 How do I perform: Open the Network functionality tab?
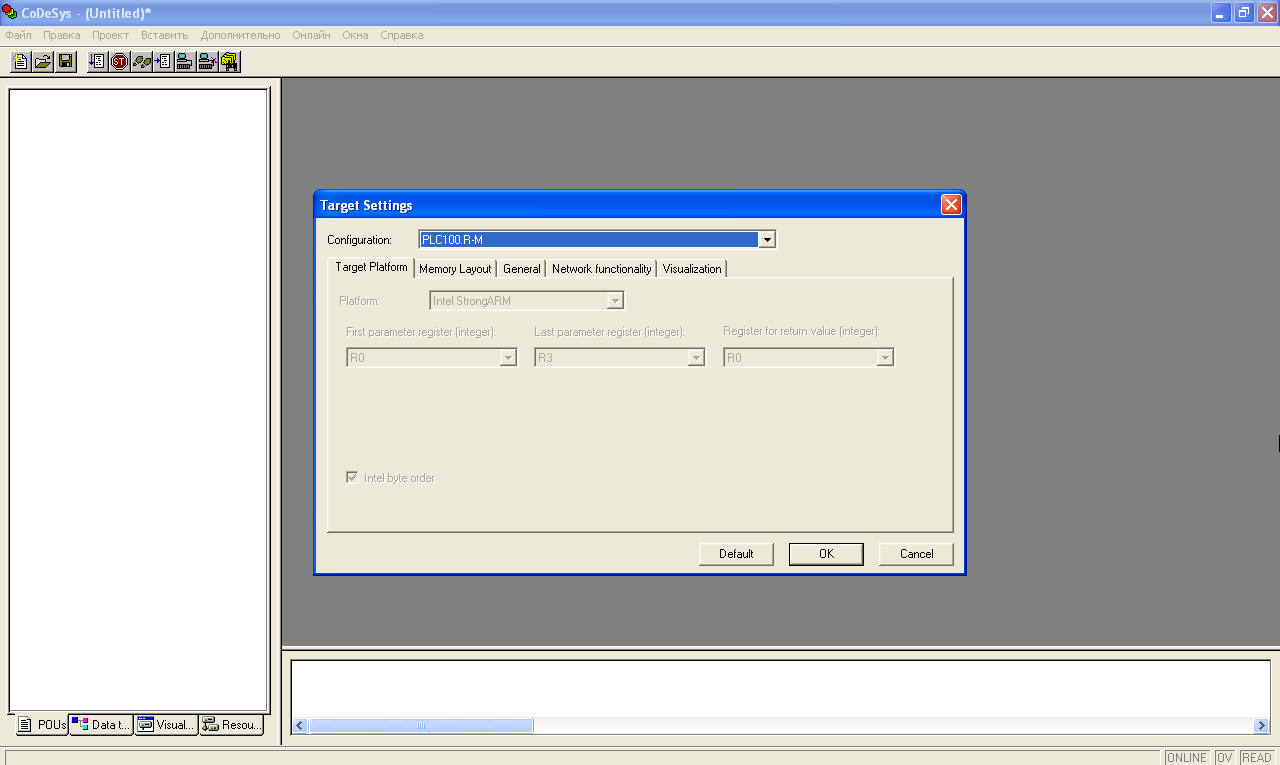coord(601,269)
